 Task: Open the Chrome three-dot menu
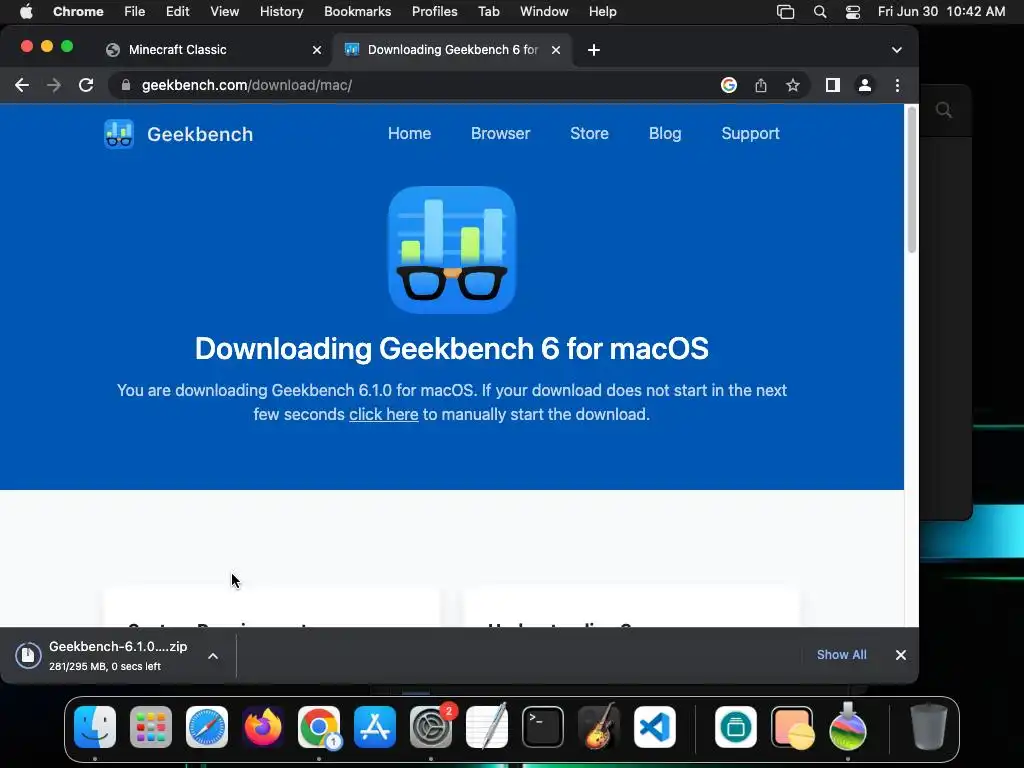[897, 85]
